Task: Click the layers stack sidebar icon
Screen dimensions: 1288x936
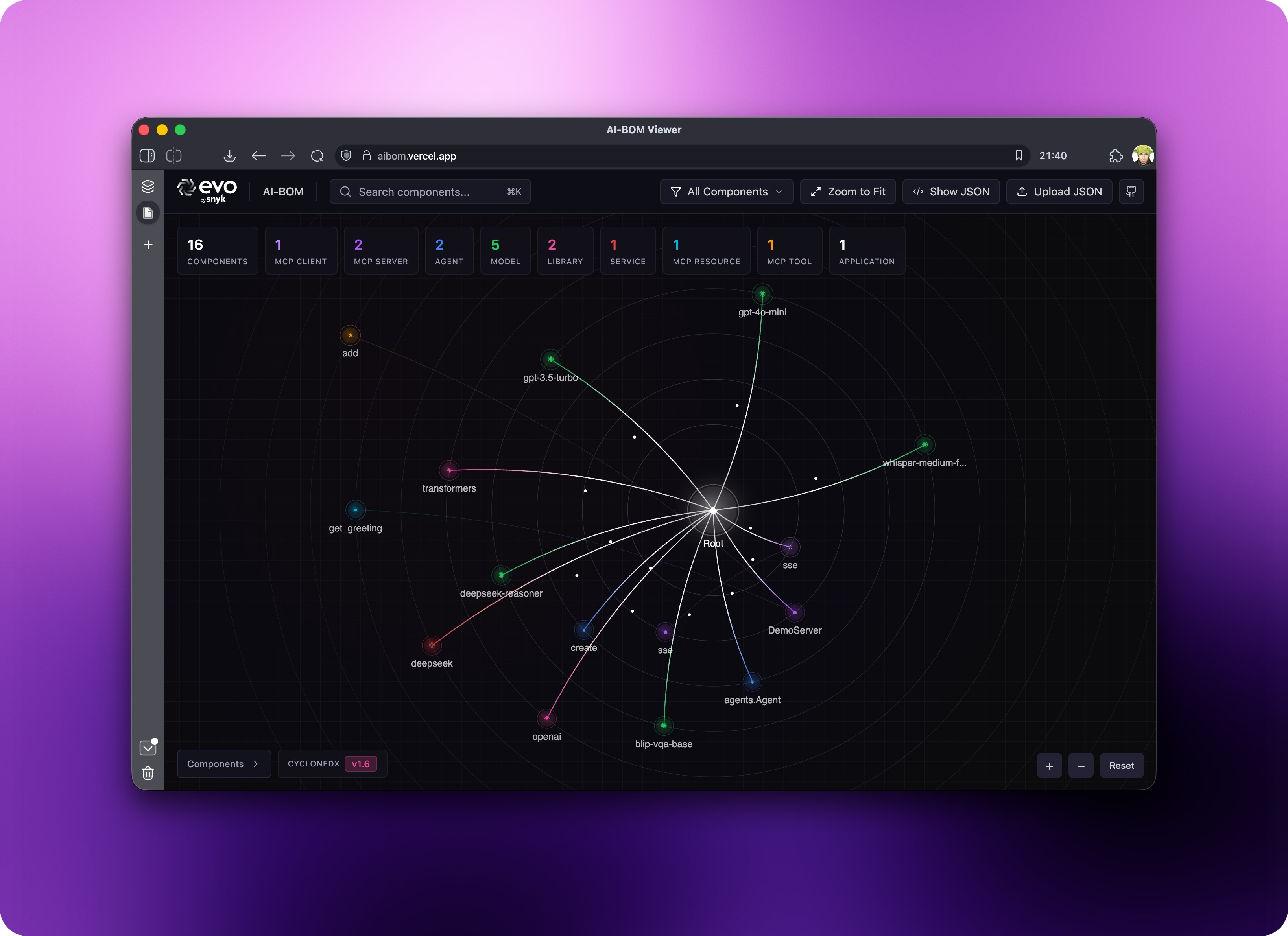Action: tap(148, 186)
